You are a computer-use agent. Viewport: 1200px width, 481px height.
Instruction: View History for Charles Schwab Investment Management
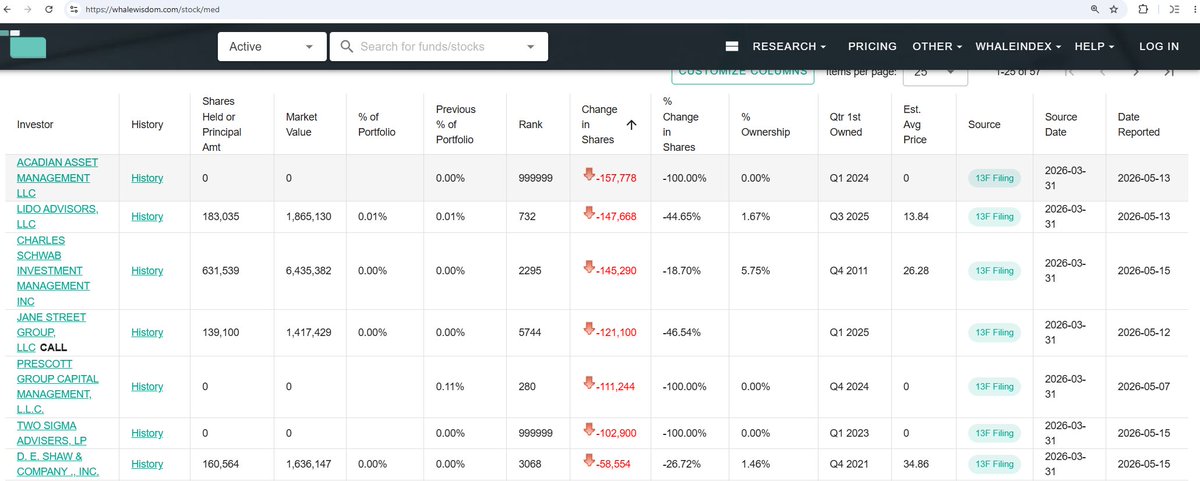click(x=147, y=271)
